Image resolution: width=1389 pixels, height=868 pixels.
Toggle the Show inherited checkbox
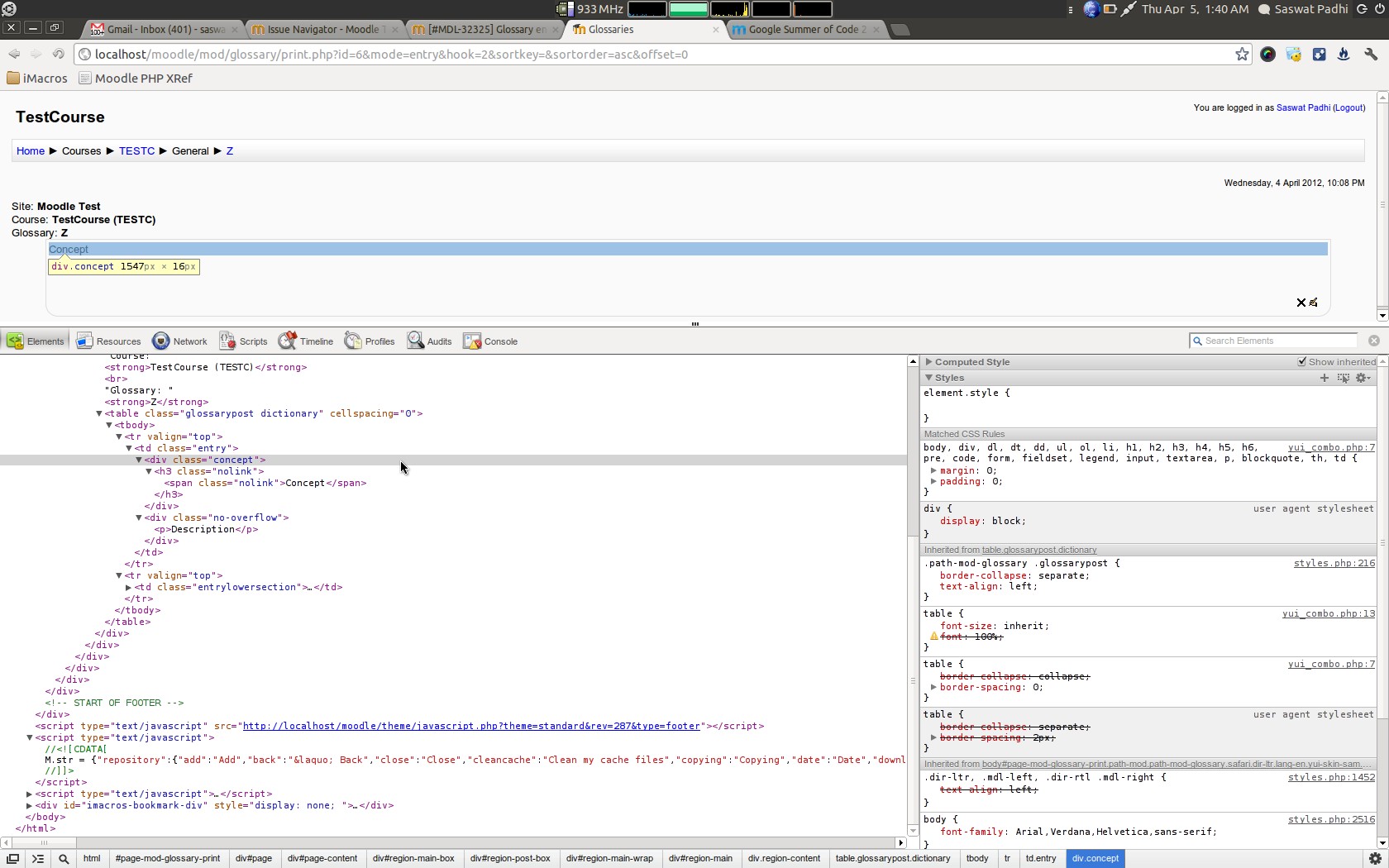point(1302,361)
